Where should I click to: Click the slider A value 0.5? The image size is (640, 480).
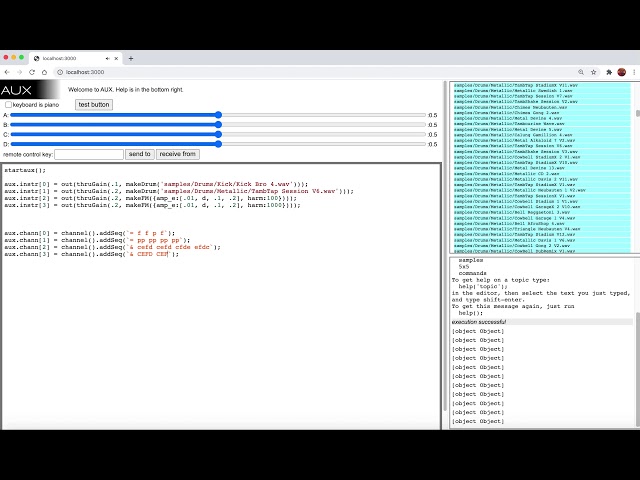[x=433, y=115]
